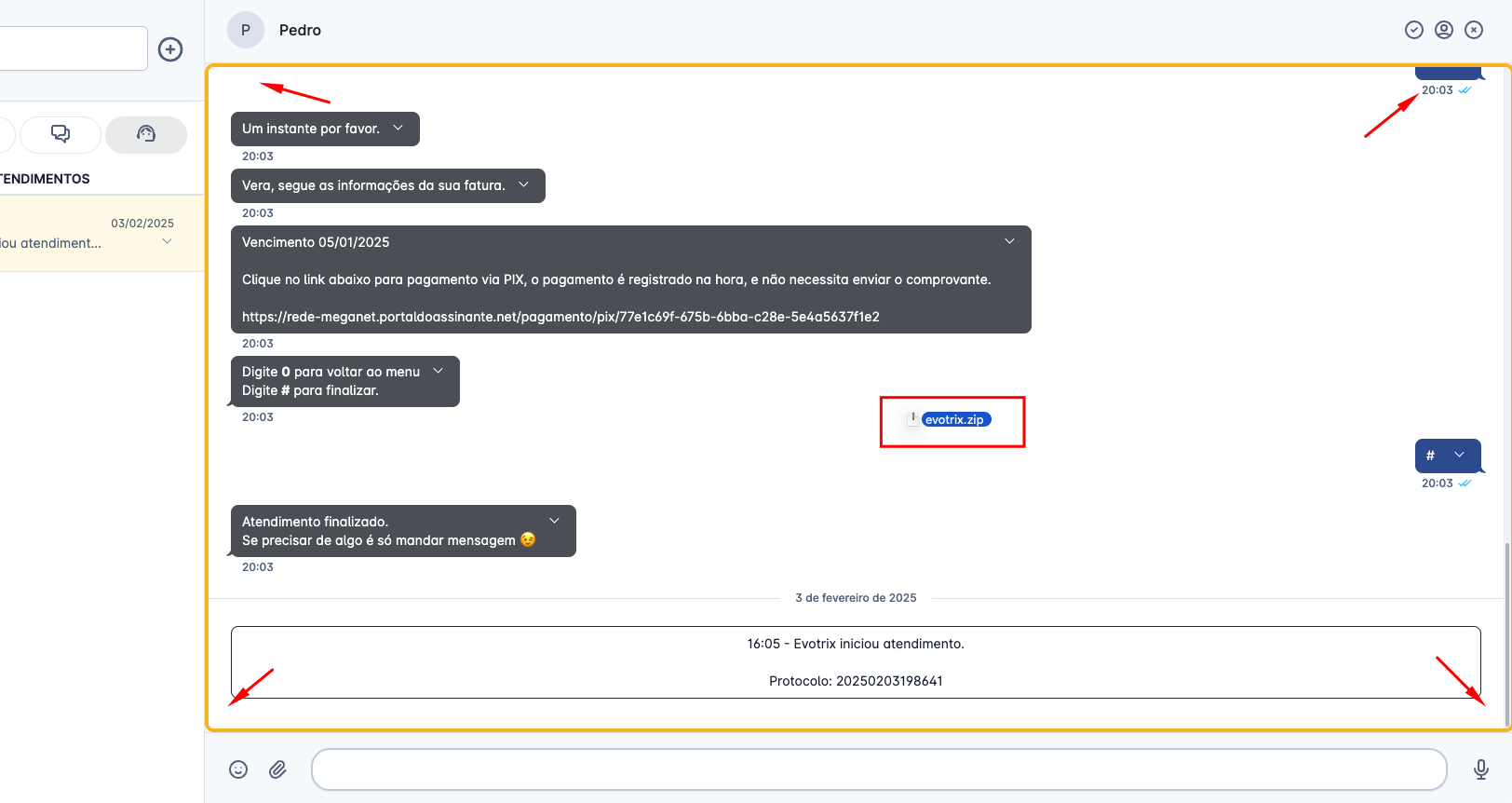This screenshot has width=1512, height=803.
Task: Click the circled X icon in header
Action: 1473,30
